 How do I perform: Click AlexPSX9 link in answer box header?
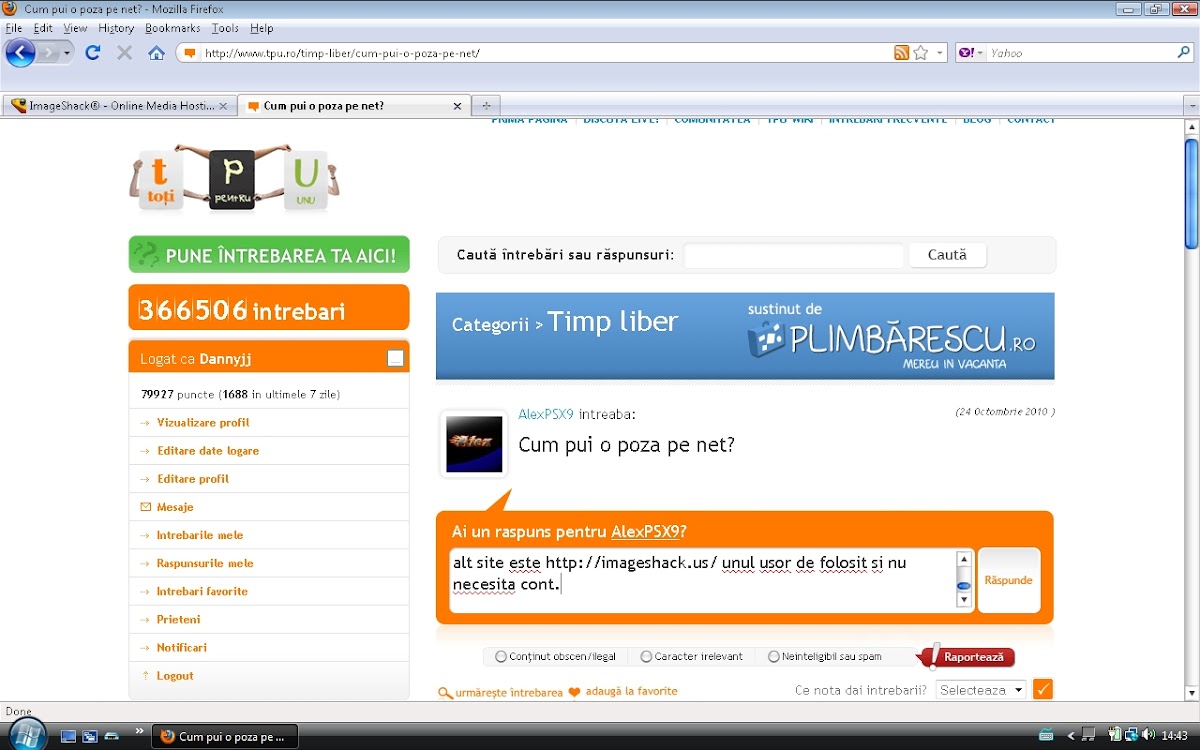[645, 531]
